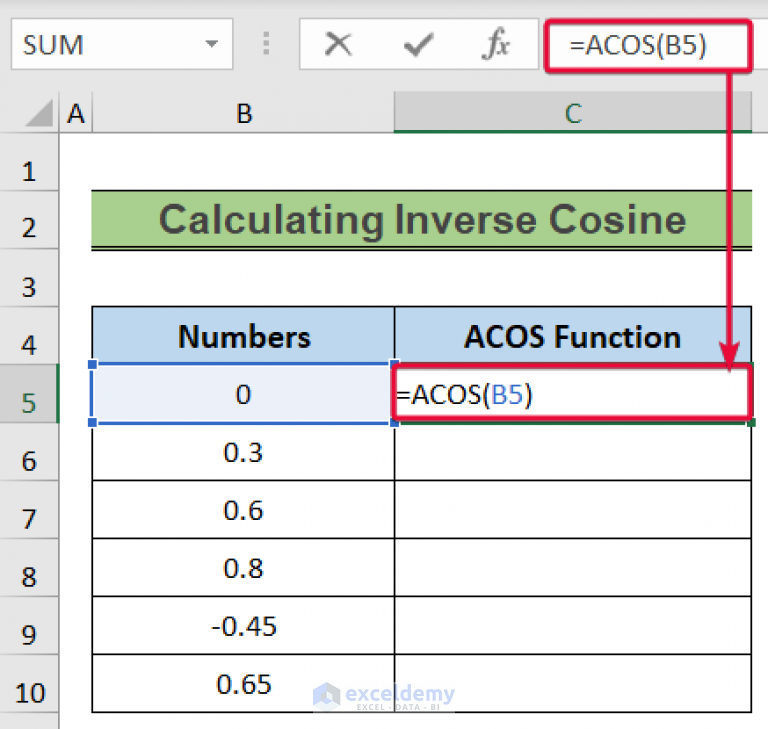The width and height of the screenshot is (768, 729).
Task: Select row 3 header
Action: (x=29, y=278)
